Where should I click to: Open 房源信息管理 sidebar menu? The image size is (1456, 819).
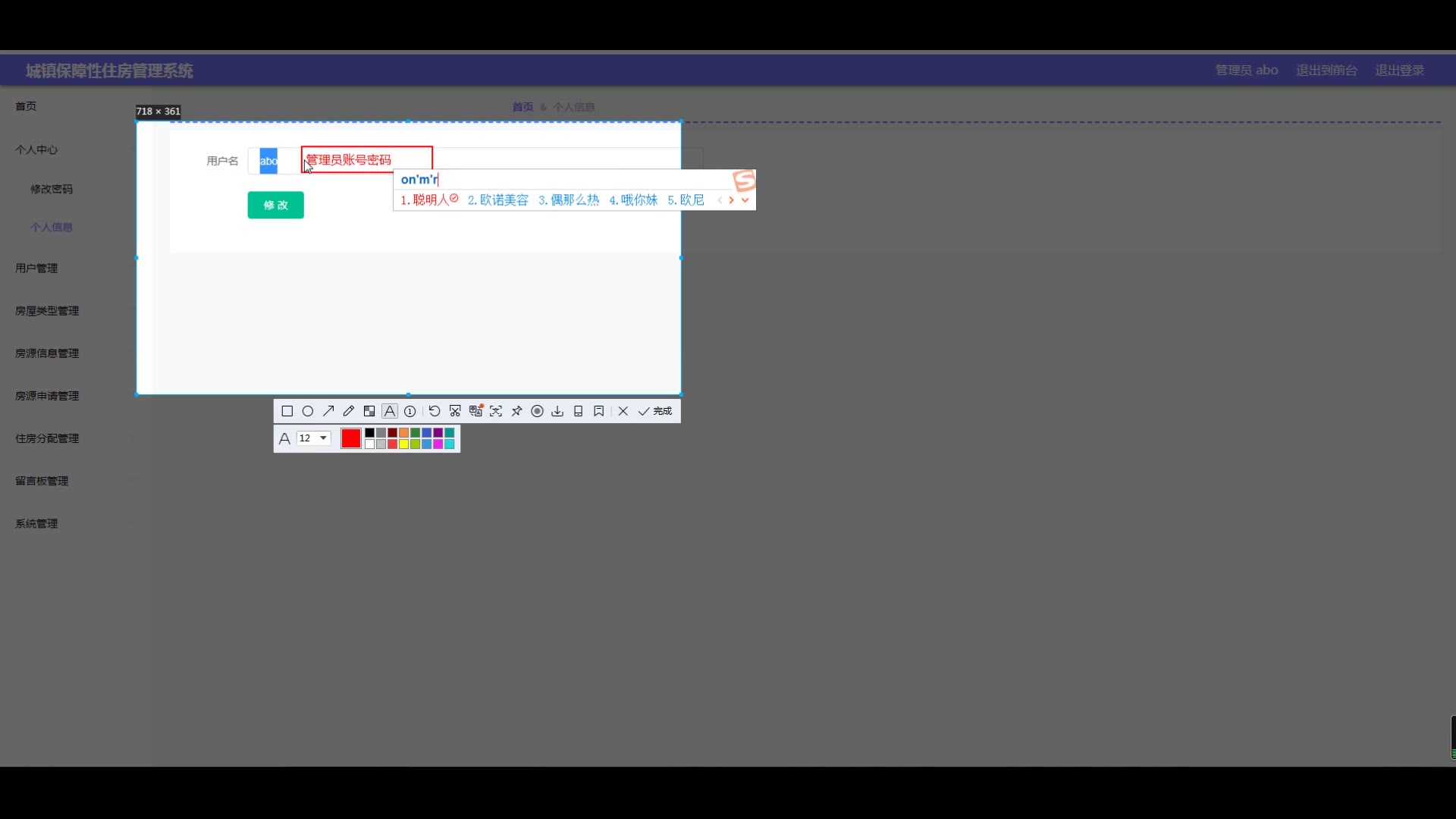pyautogui.click(x=47, y=353)
